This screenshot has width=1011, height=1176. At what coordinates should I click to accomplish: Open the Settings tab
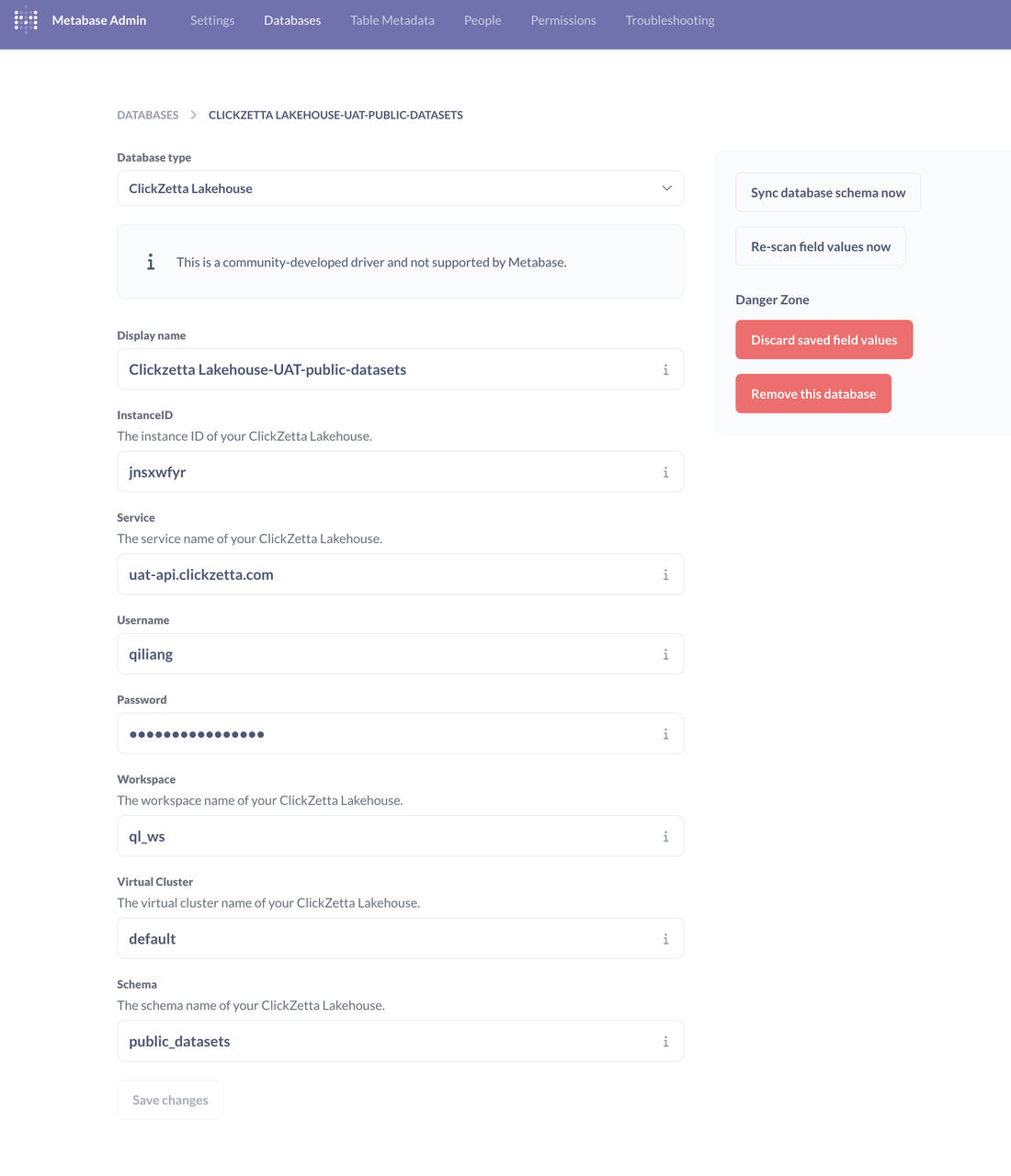pyautogui.click(x=212, y=20)
